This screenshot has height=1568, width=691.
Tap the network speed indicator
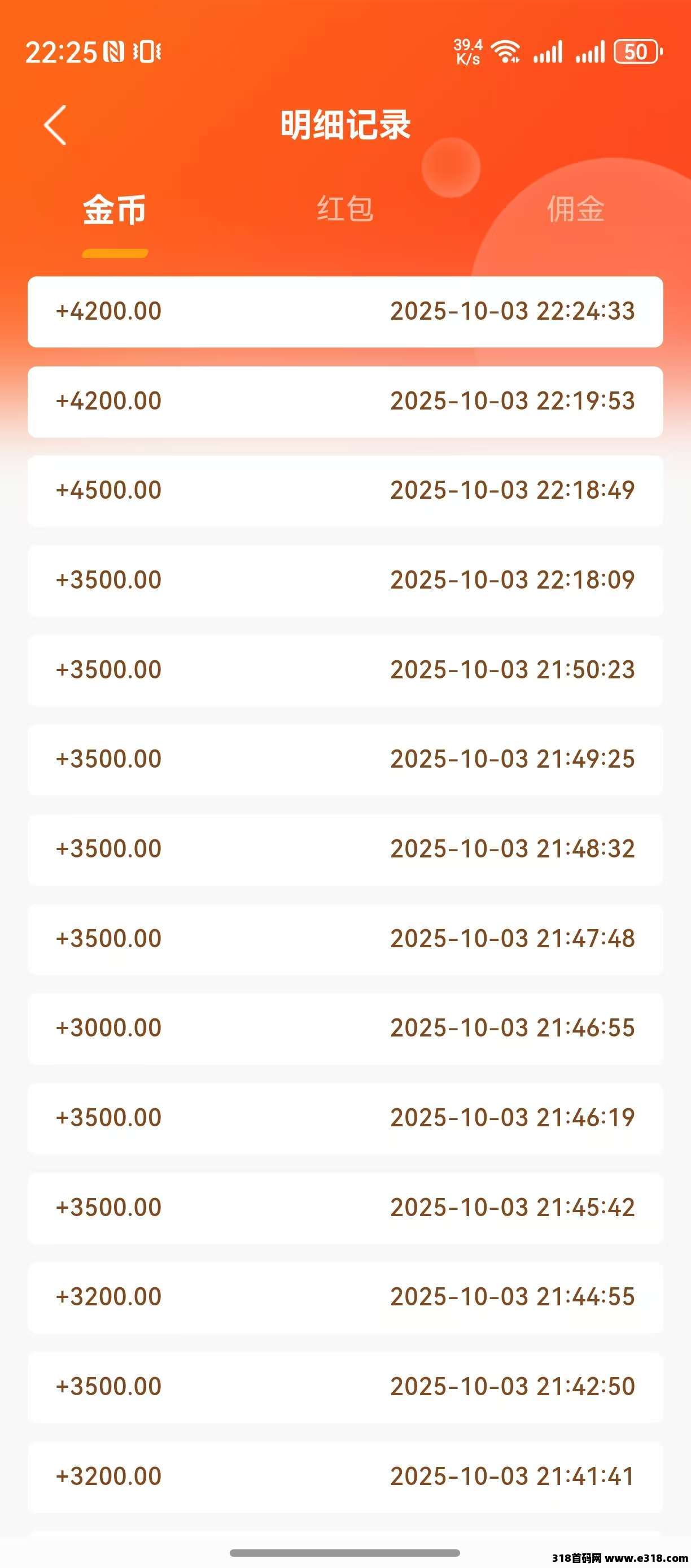point(468,52)
